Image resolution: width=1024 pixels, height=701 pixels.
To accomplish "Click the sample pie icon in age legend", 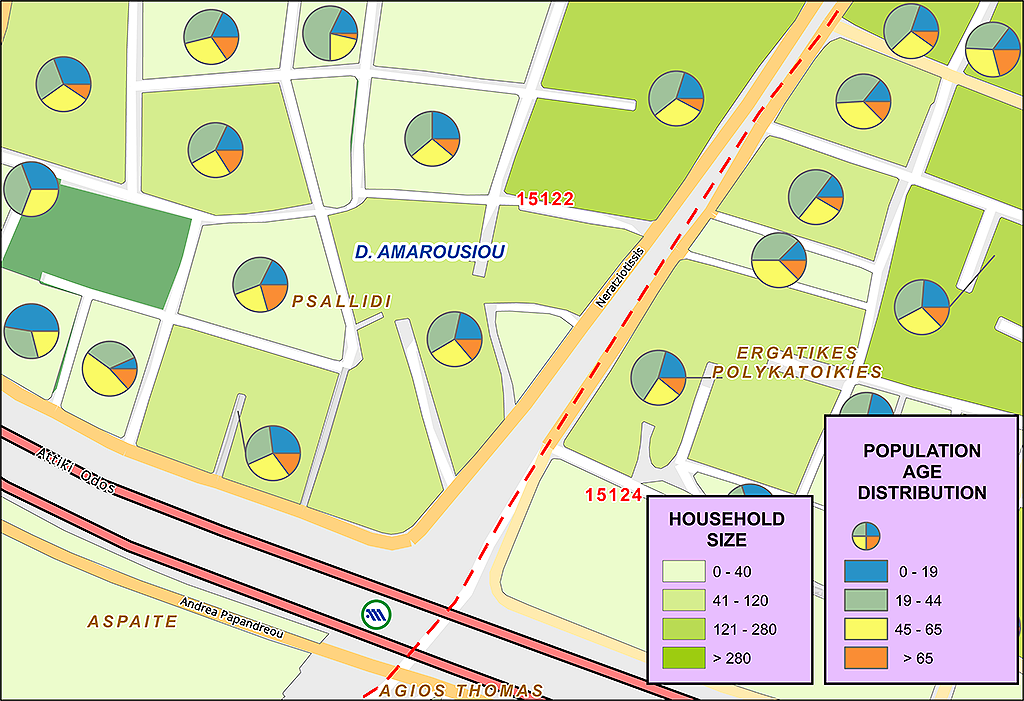I will tap(866, 536).
